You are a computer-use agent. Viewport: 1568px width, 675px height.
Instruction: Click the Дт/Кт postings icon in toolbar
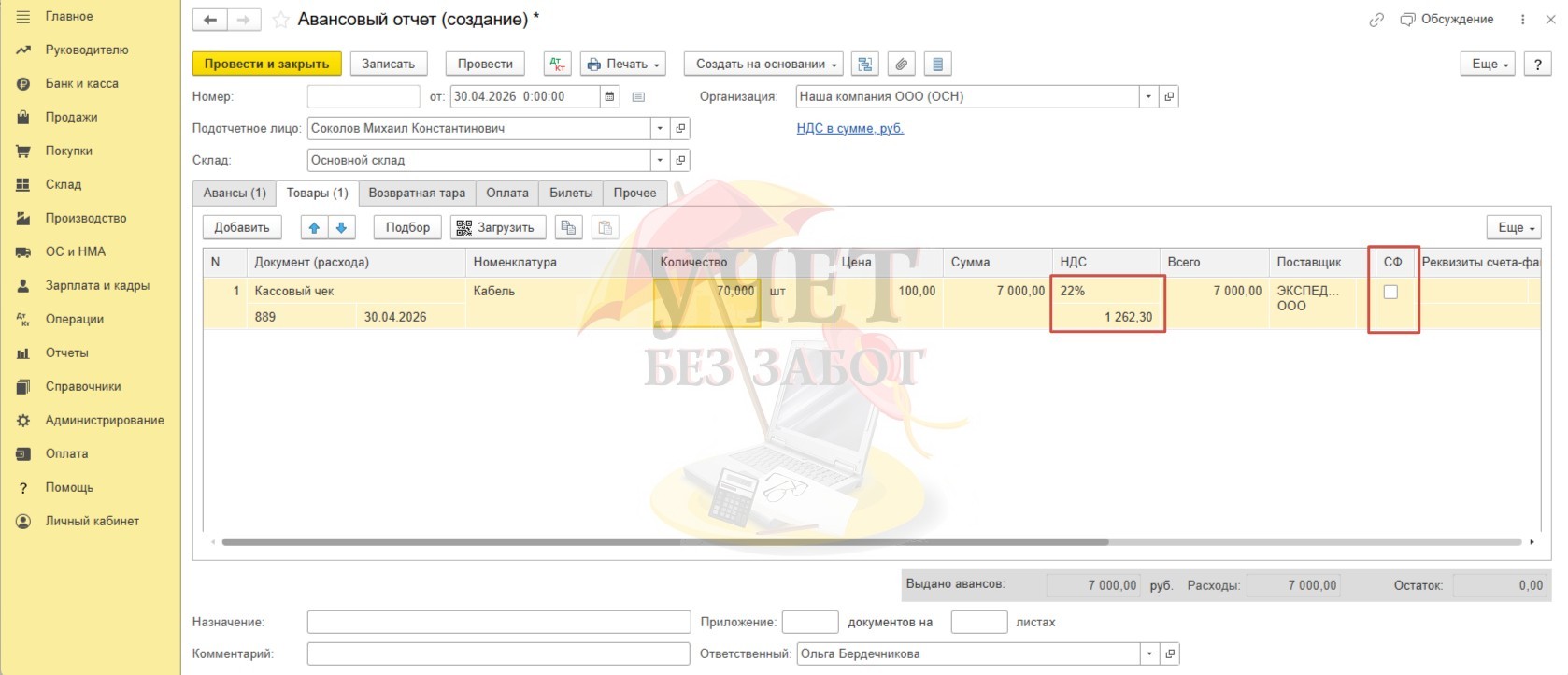pyautogui.click(x=557, y=64)
